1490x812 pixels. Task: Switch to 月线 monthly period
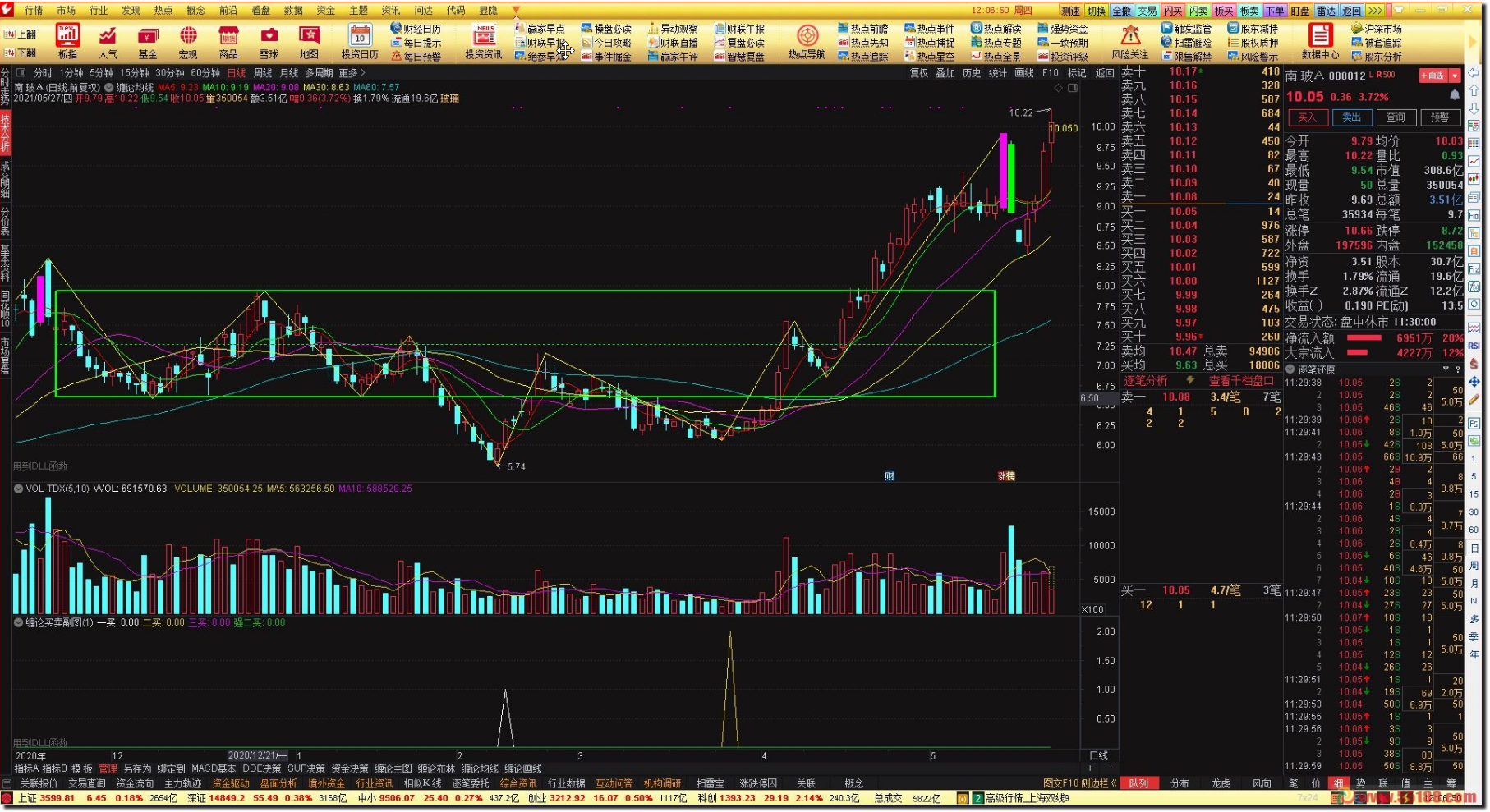click(x=289, y=73)
